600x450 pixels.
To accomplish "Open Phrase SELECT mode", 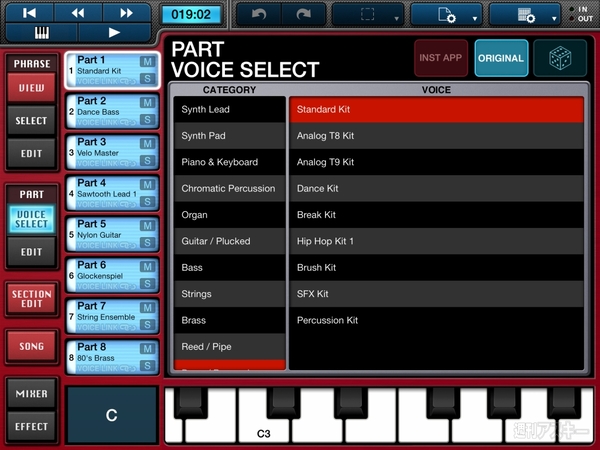I will click(31, 121).
